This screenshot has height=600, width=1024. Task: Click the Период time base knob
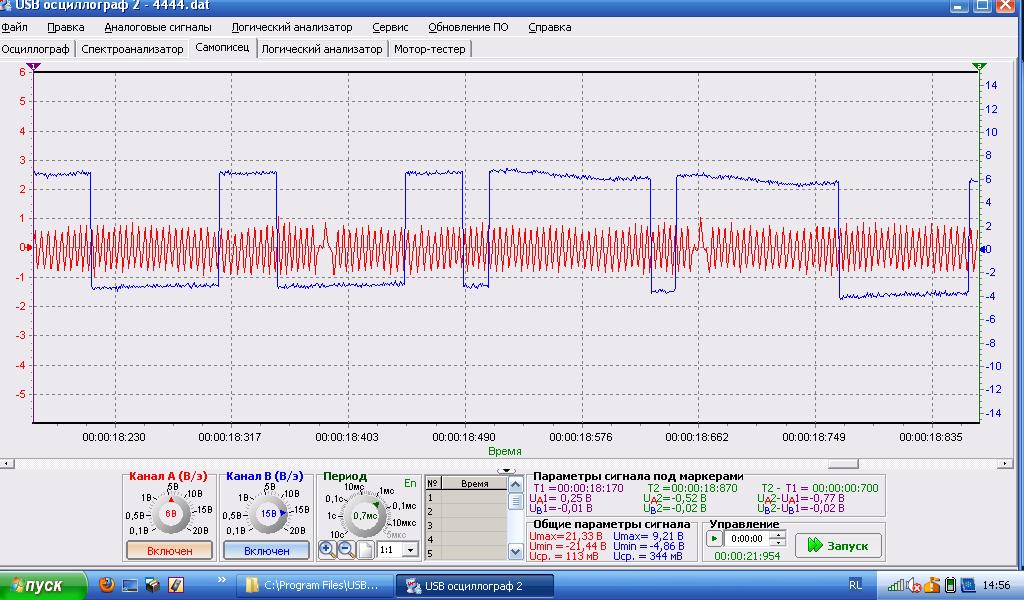[x=364, y=514]
